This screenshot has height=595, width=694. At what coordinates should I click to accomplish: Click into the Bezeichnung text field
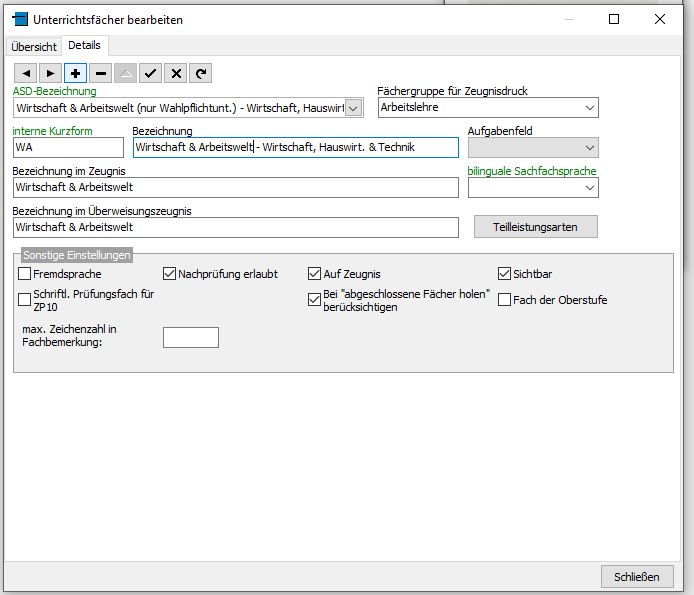coord(296,147)
